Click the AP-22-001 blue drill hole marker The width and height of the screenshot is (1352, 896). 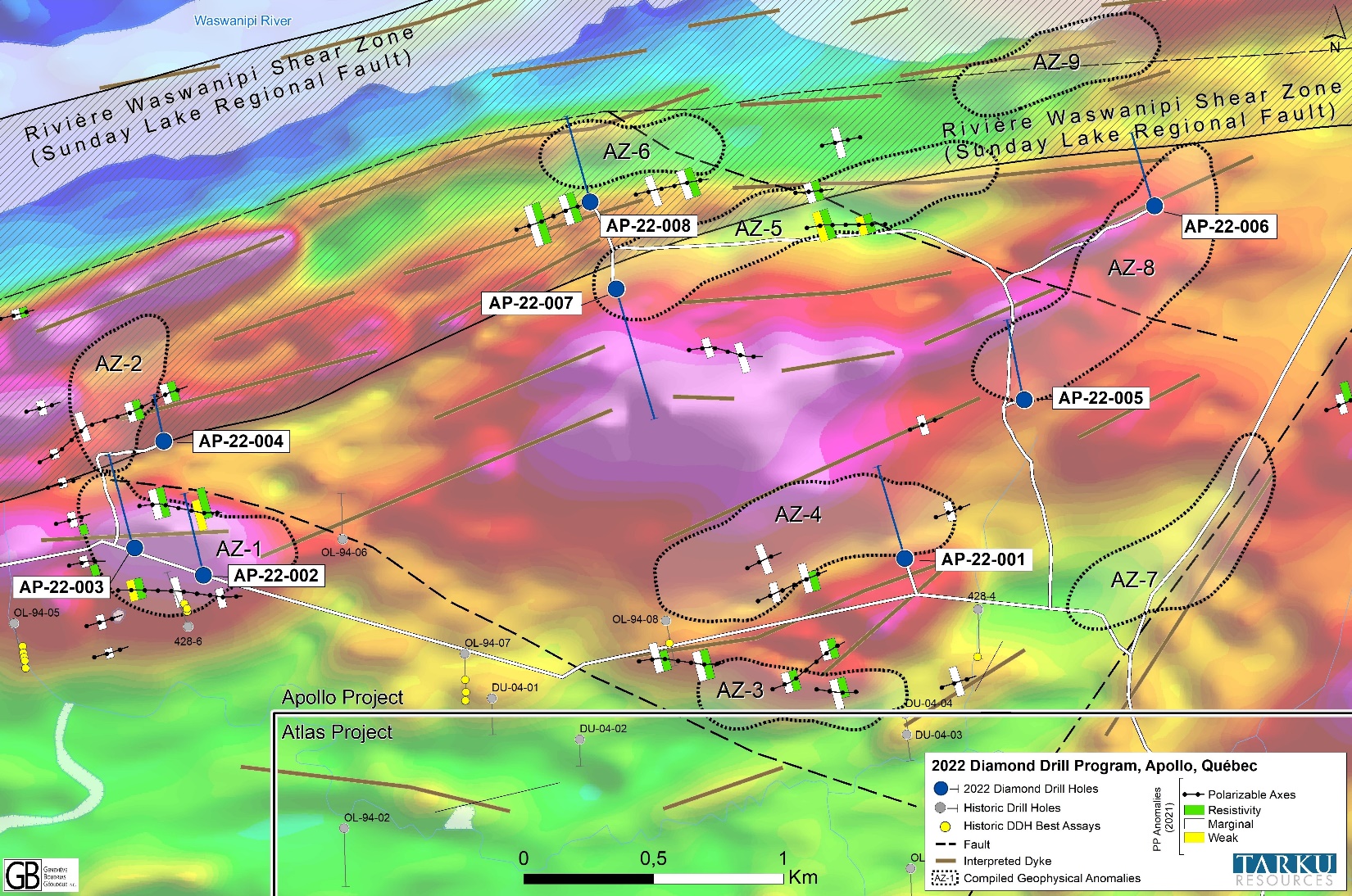point(904,559)
